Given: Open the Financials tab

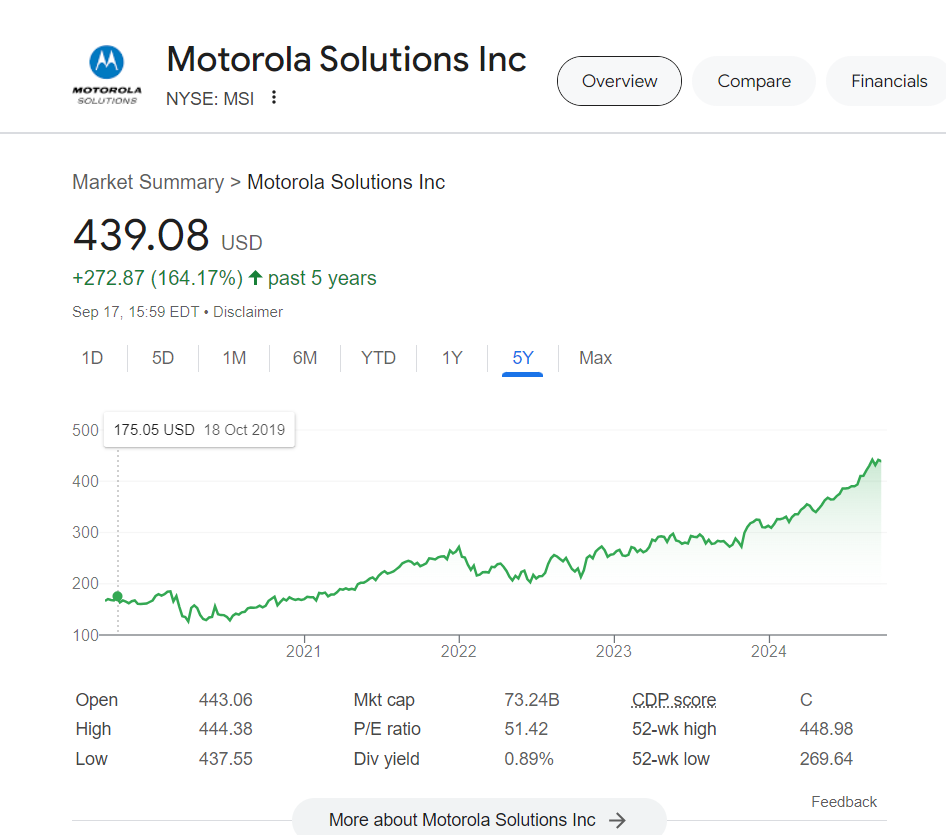Looking at the screenshot, I should 888,81.
